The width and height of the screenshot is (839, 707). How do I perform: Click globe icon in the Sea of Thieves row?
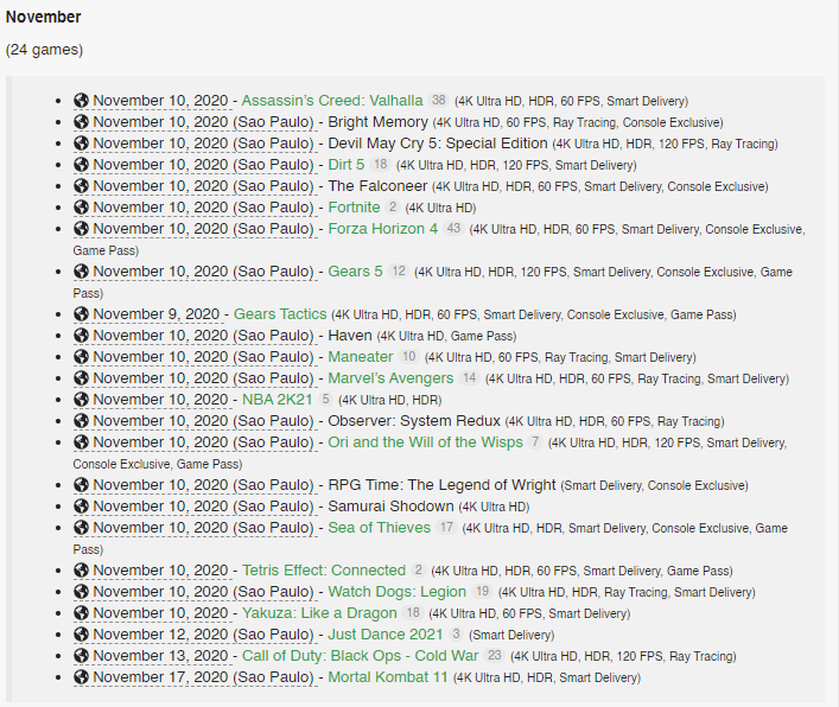click(x=81, y=528)
